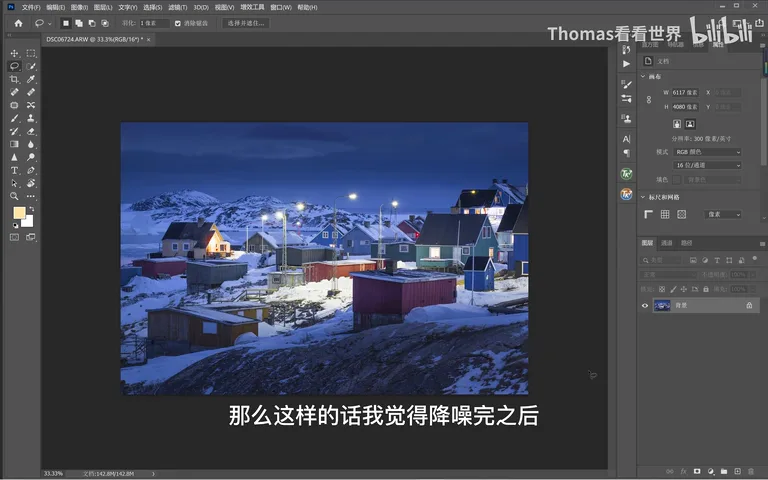Toggle guides display in Properties panel
This screenshot has width=768, height=480.
tap(681, 214)
